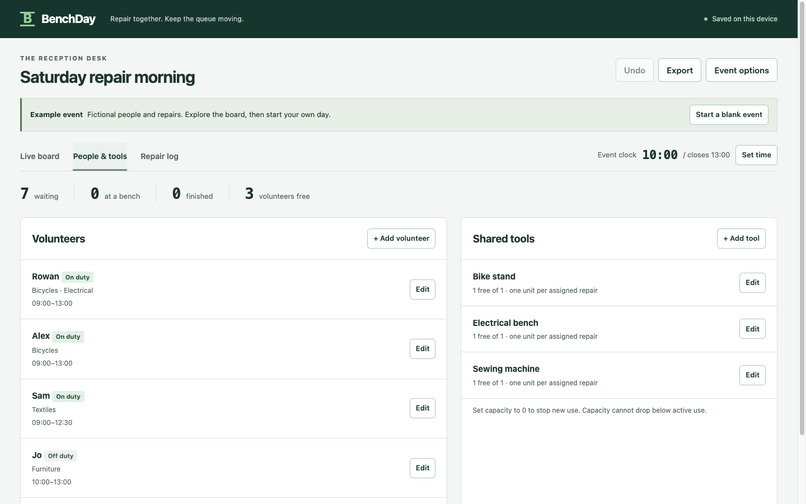Click the 'Example event' banner label
Image resolution: width=806 pixels, height=504 pixels.
[x=56, y=115]
